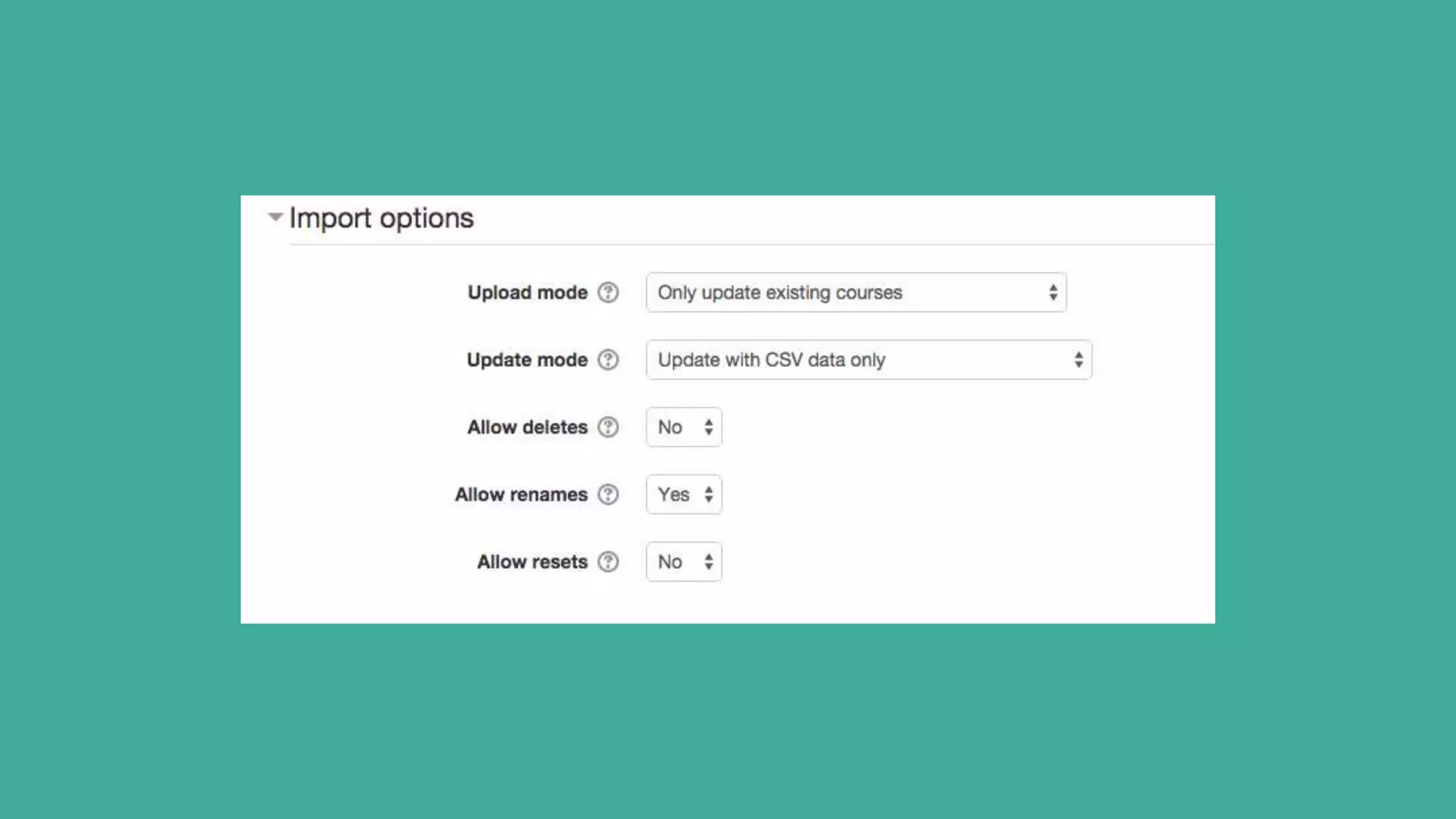This screenshot has height=819, width=1456.
Task: Click the Allow renames field label
Action: [521, 494]
